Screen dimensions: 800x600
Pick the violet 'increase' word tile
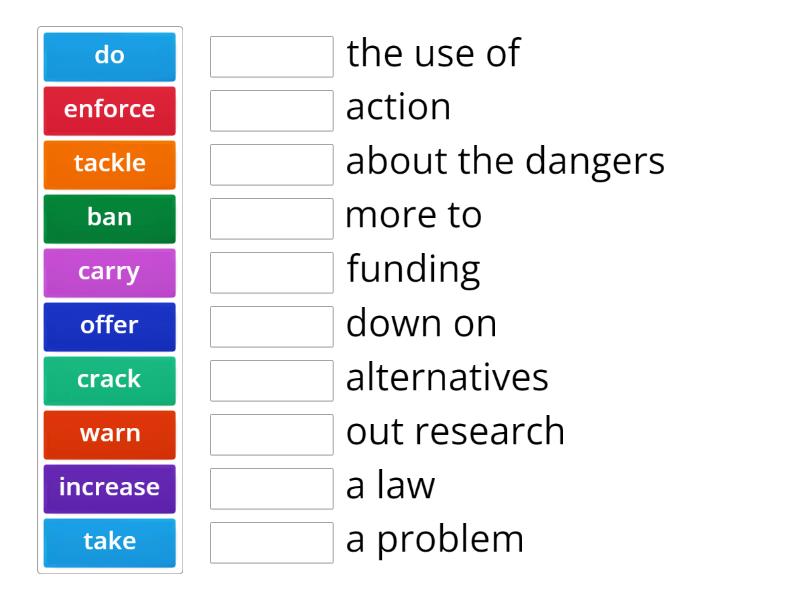(x=109, y=488)
